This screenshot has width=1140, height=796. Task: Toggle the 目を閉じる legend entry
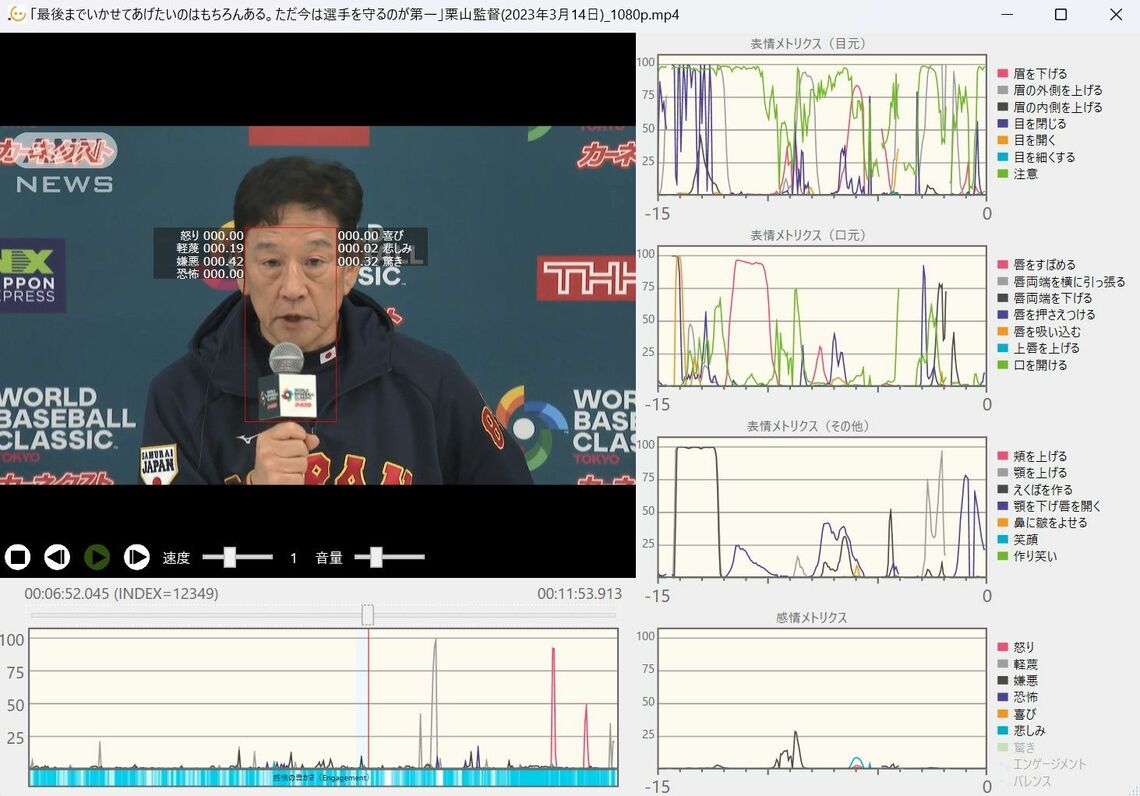1032,124
